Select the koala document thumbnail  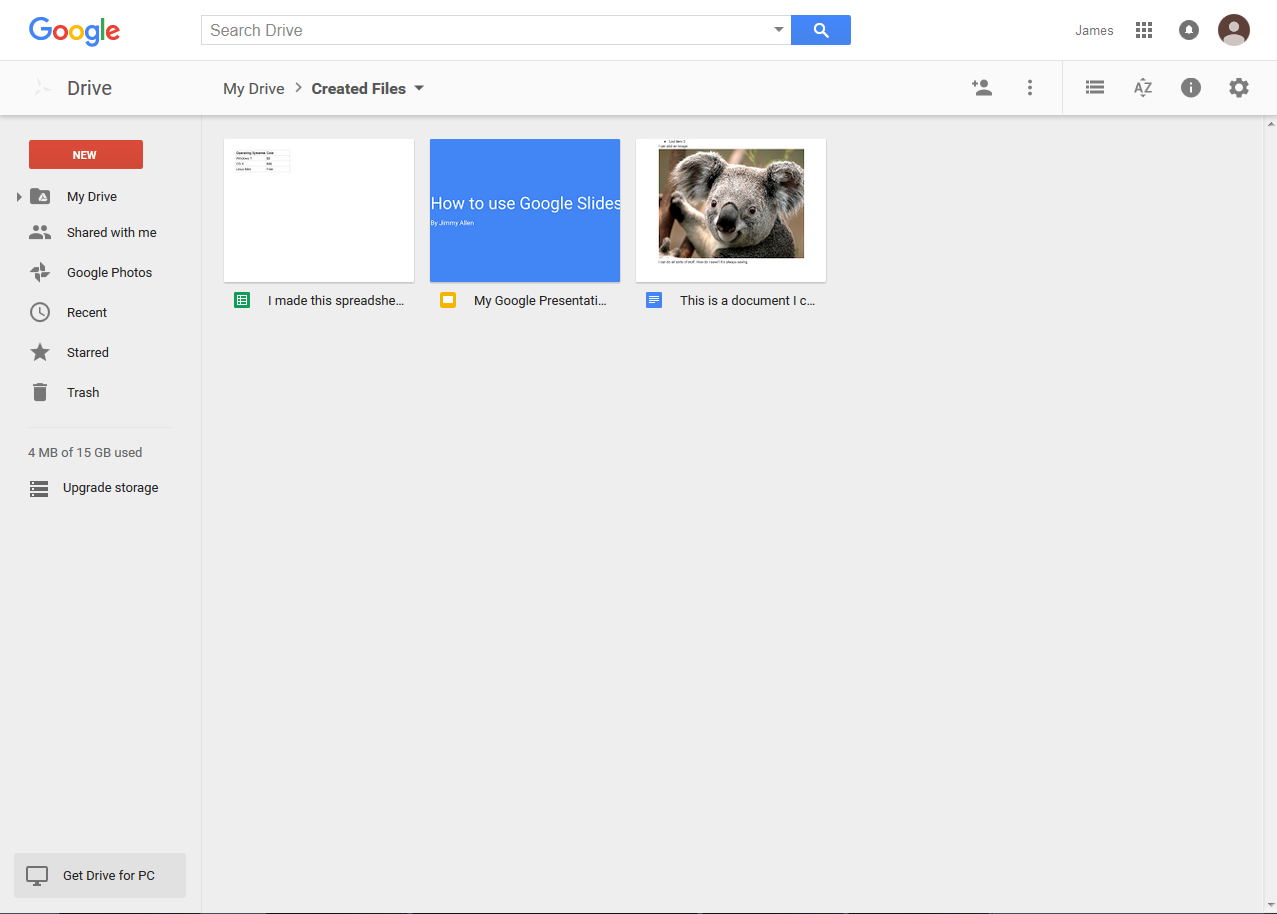(x=730, y=210)
